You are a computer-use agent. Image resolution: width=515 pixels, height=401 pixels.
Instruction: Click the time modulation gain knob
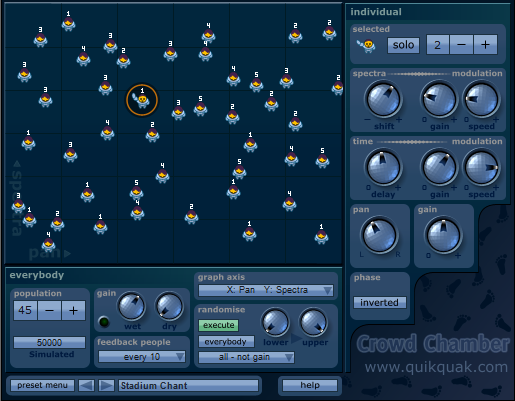pos(439,168)
